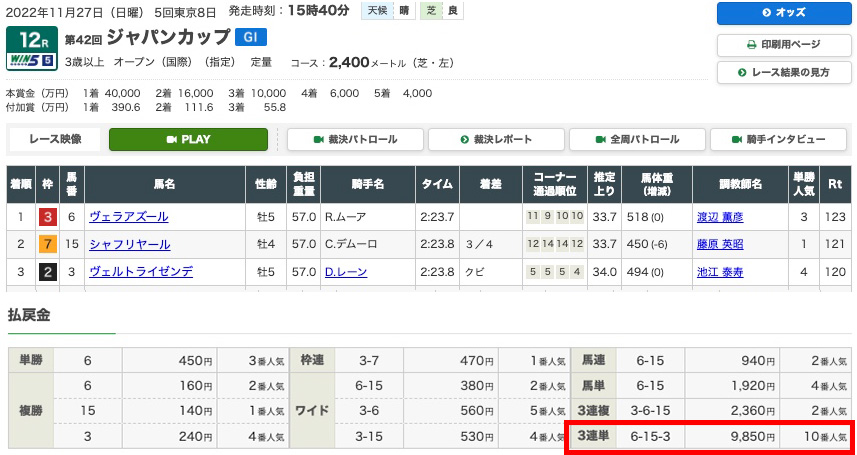857x455 pixels.
Task: Click 3連単 payout 9,850円
Action: [754, 436]
